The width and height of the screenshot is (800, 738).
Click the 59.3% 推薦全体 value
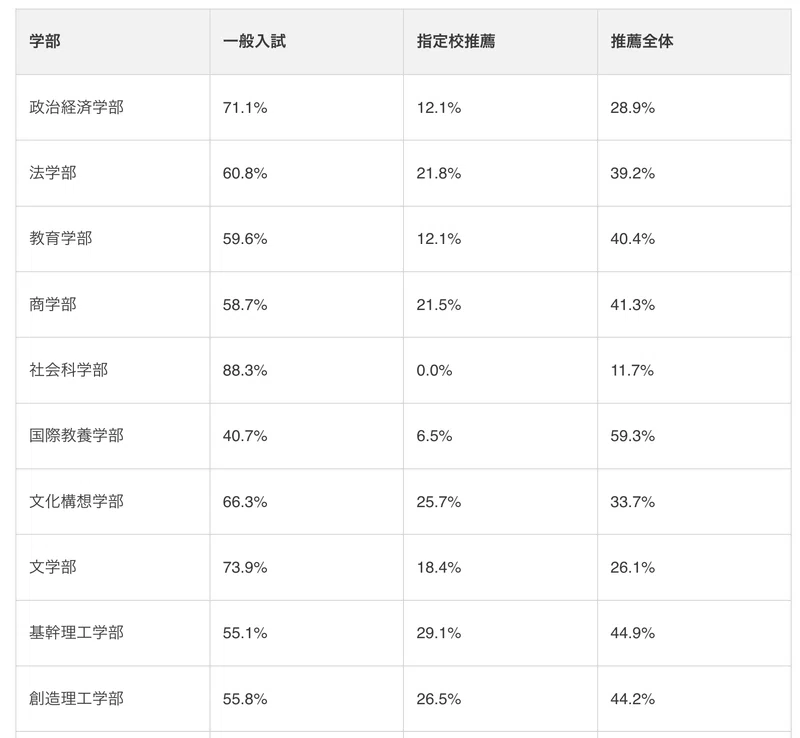pyautogui.click(x=633, y=436)
